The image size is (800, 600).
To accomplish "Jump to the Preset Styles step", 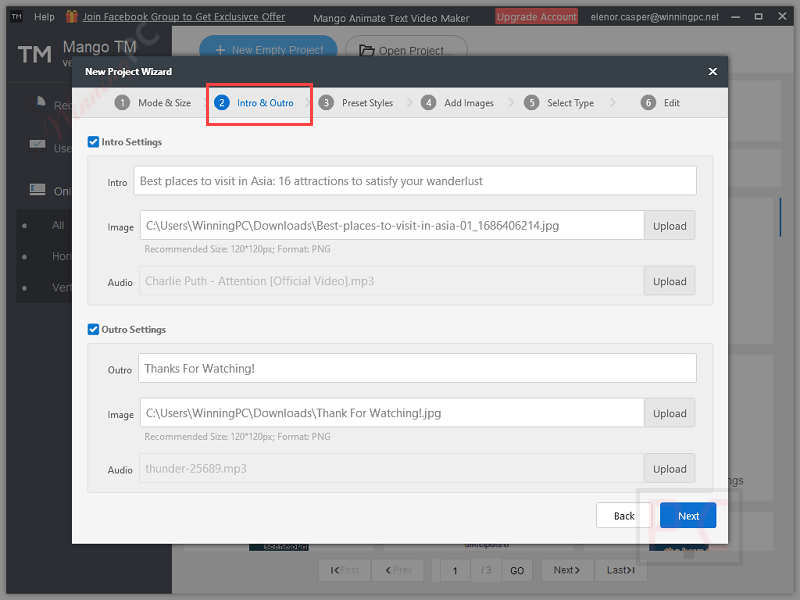I will 367,103.
